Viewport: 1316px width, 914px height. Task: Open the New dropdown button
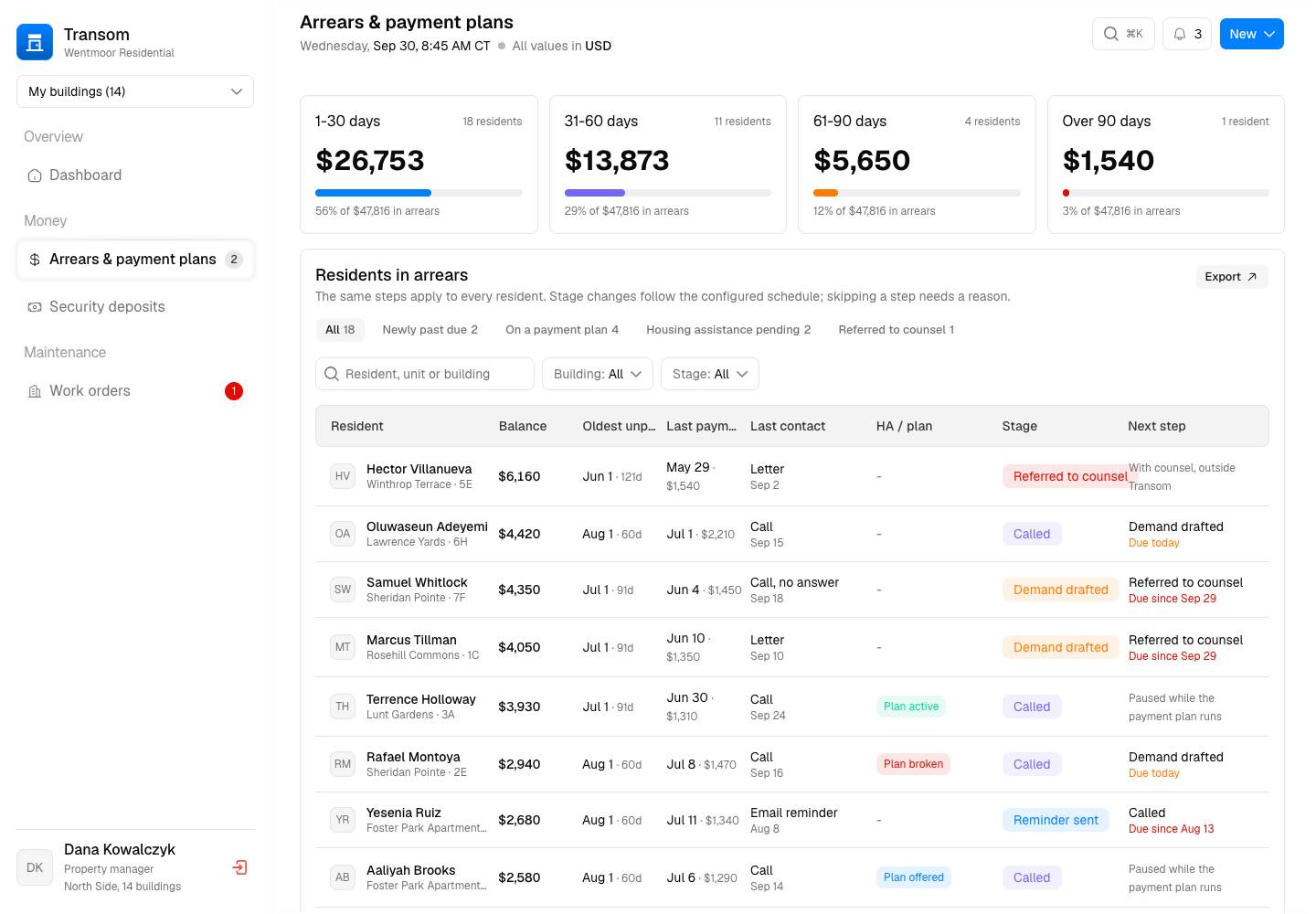(1252, 34)
